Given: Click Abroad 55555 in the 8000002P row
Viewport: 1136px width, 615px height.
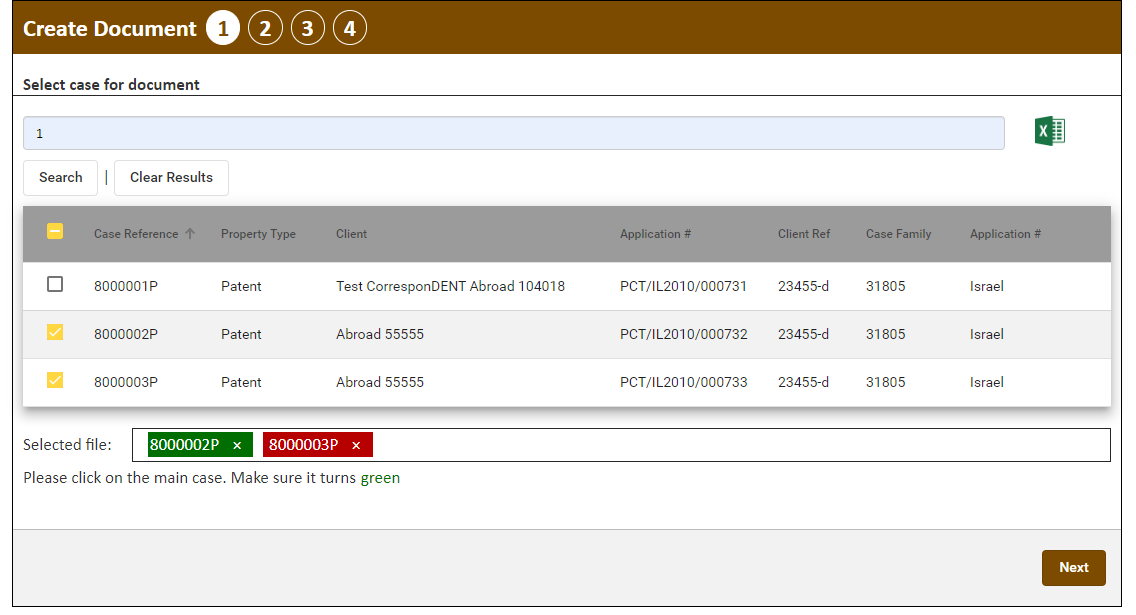Looking at the screenshot, I should tap(380, 334).
